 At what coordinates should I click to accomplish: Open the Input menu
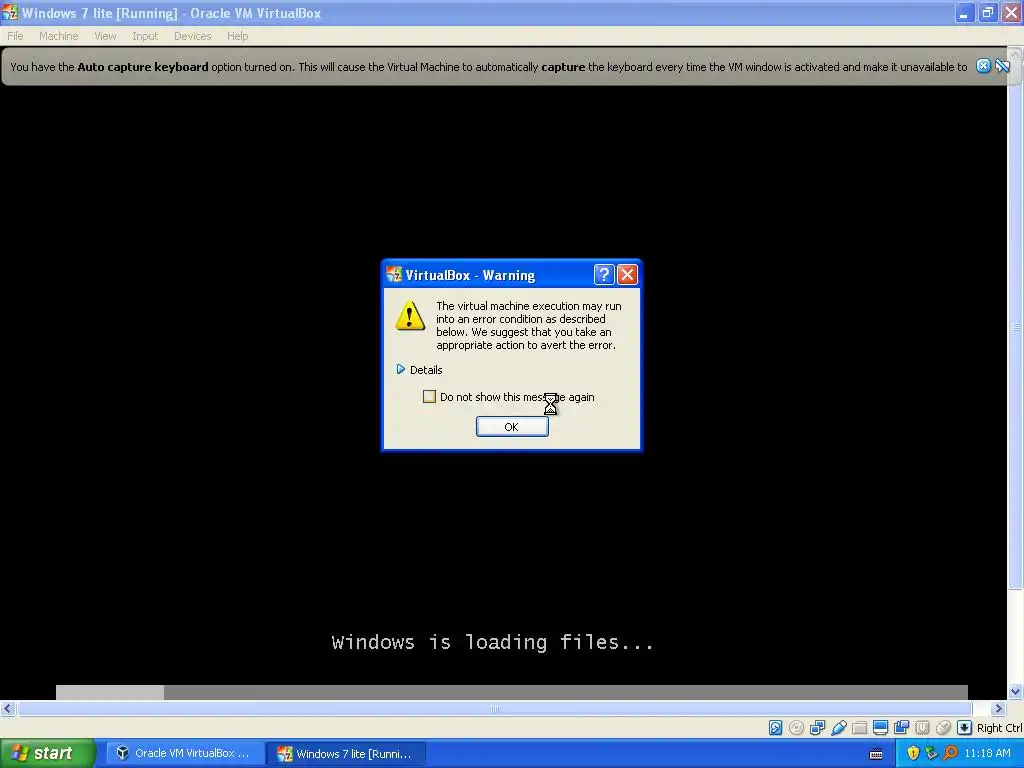coord(145,36)
